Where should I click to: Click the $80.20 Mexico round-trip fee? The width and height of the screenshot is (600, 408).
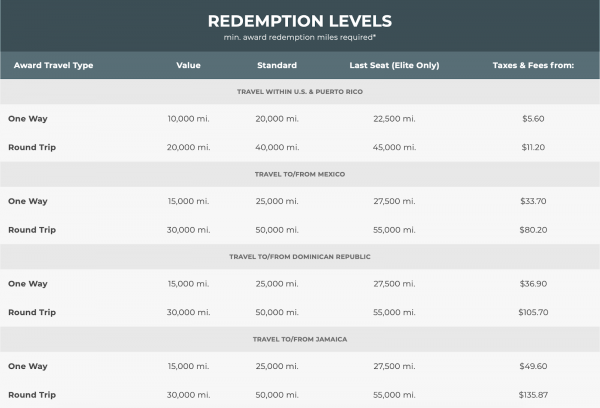click(531, 229)
